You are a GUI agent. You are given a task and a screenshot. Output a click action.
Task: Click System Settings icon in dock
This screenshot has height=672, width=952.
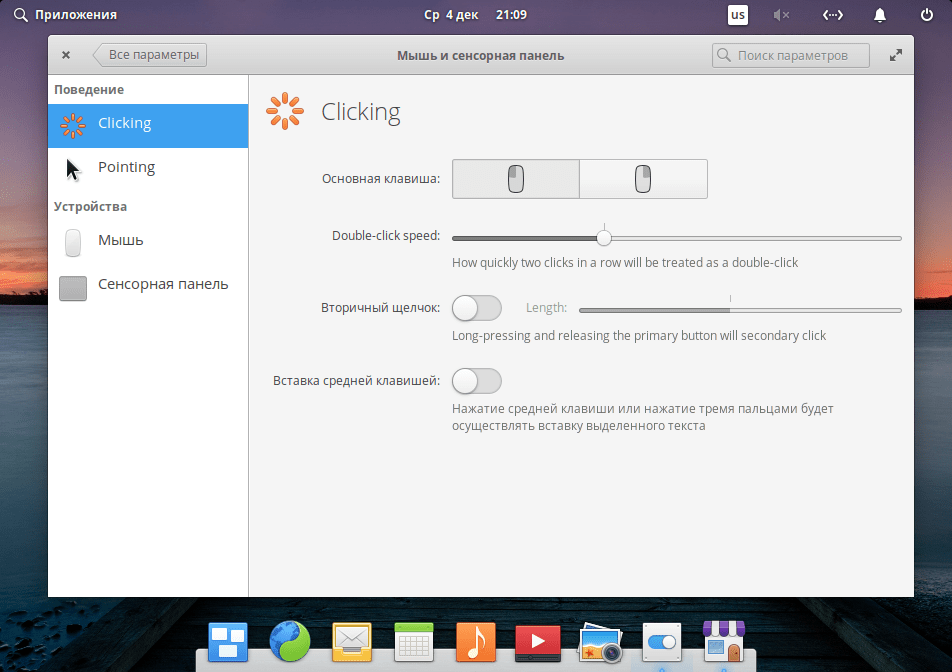point(662,642)
